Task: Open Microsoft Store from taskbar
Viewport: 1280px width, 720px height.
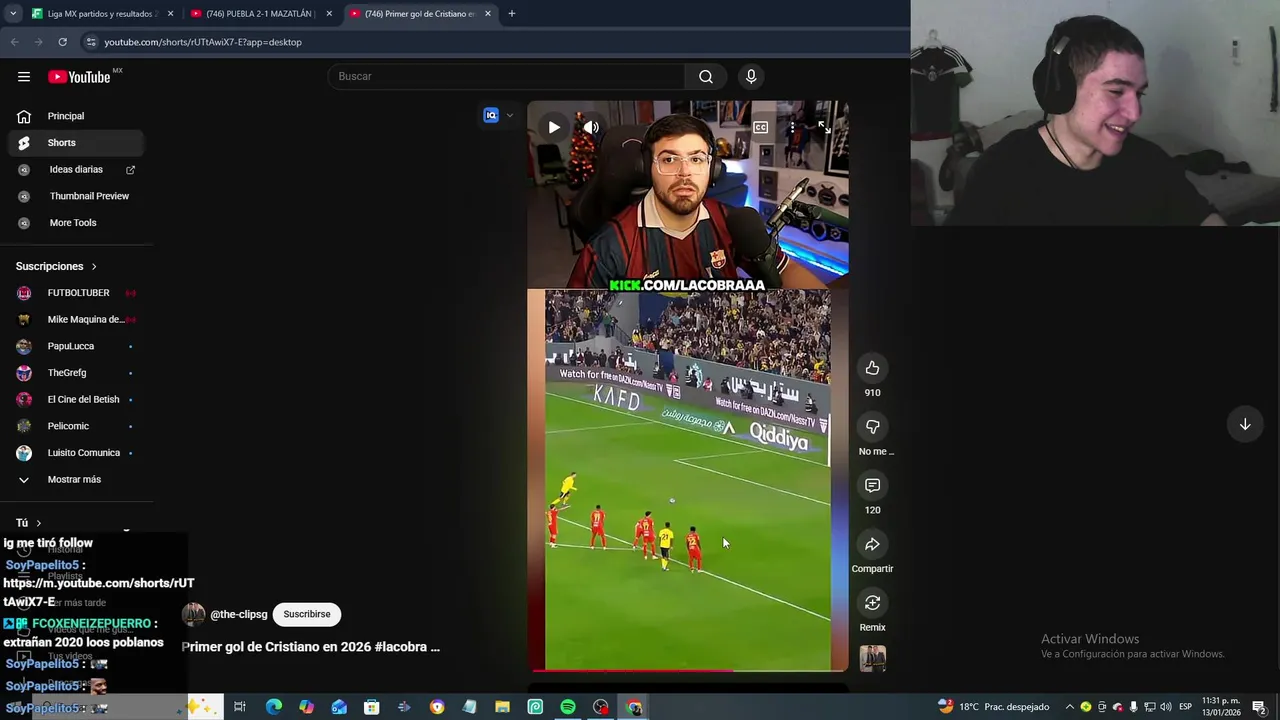Action: tap(371, 707)
